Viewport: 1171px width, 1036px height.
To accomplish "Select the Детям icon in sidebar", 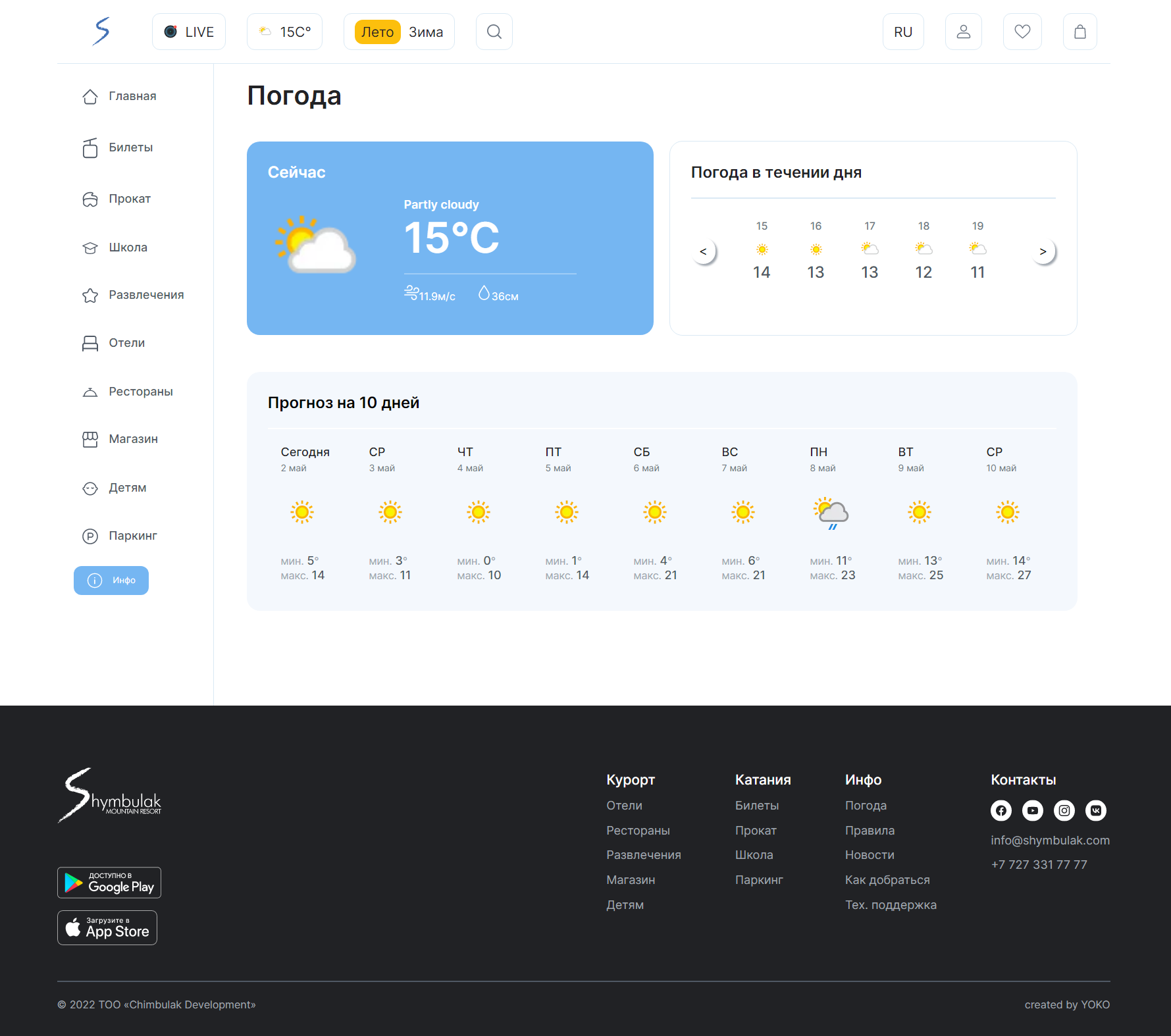I will (x=91, y=488).
